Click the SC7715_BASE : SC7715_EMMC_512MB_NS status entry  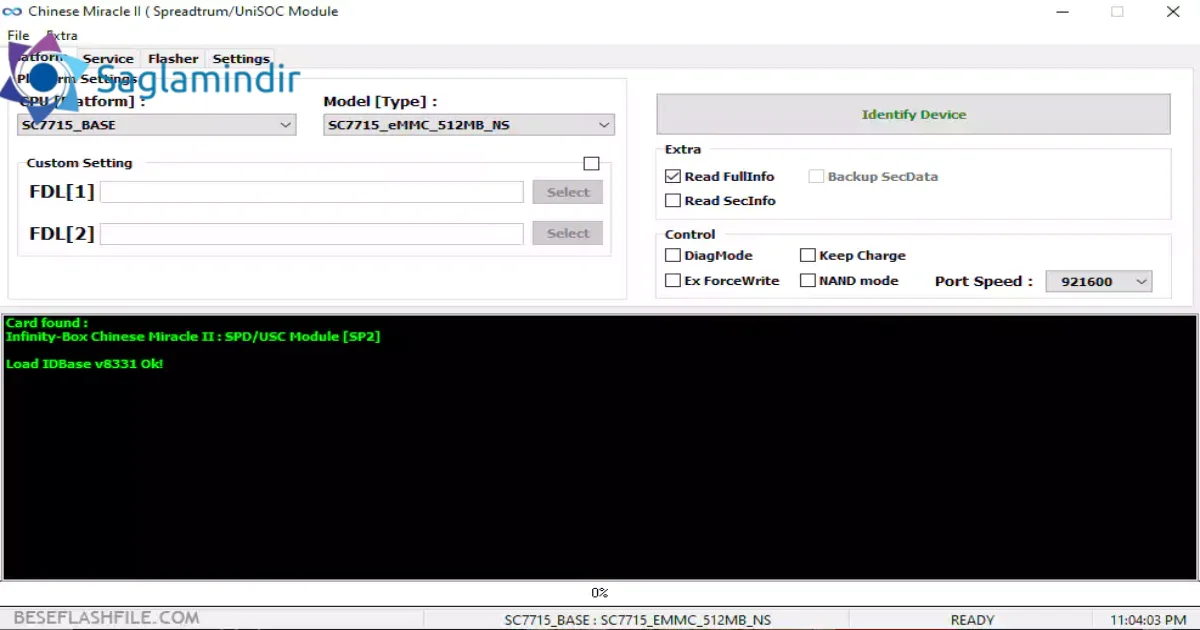pyautogui.click(x=638, y=620)
